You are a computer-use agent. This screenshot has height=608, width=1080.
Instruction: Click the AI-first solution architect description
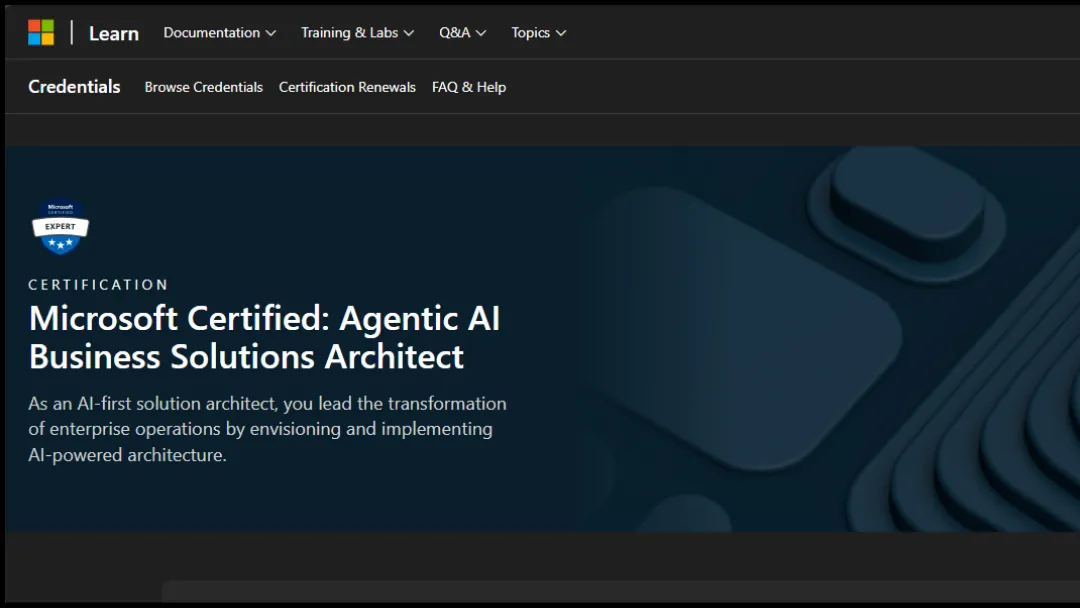point(267,429)
